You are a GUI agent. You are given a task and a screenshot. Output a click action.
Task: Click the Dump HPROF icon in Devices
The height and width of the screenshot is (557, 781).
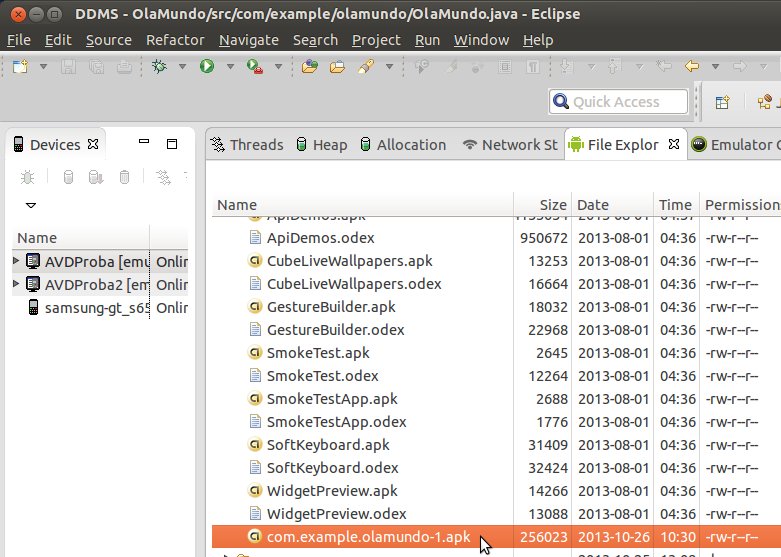tap(96, 177)
